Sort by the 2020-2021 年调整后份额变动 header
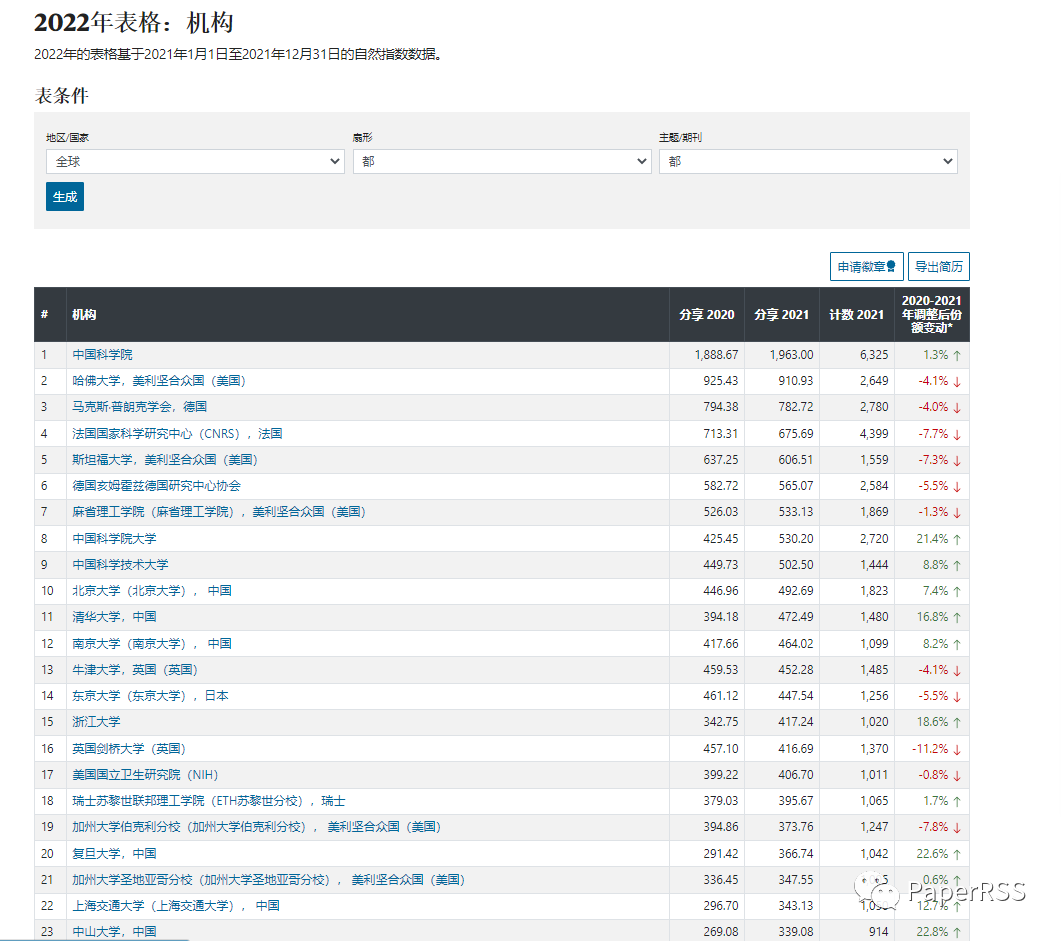Image resolution: width=1061 pixels, height=941 pixels. (932, 314)
